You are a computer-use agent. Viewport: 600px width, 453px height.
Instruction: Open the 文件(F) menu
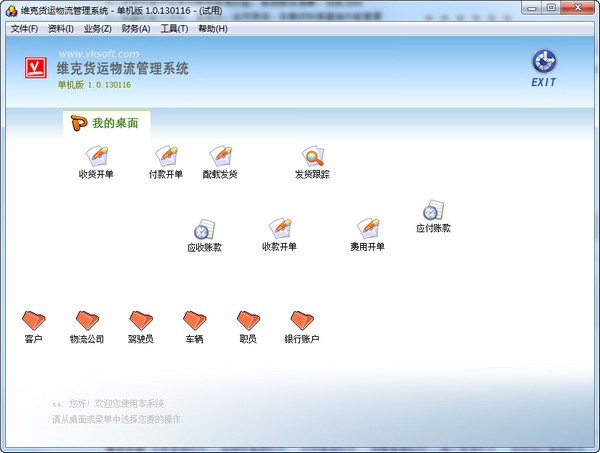click(x=24, y=29)
